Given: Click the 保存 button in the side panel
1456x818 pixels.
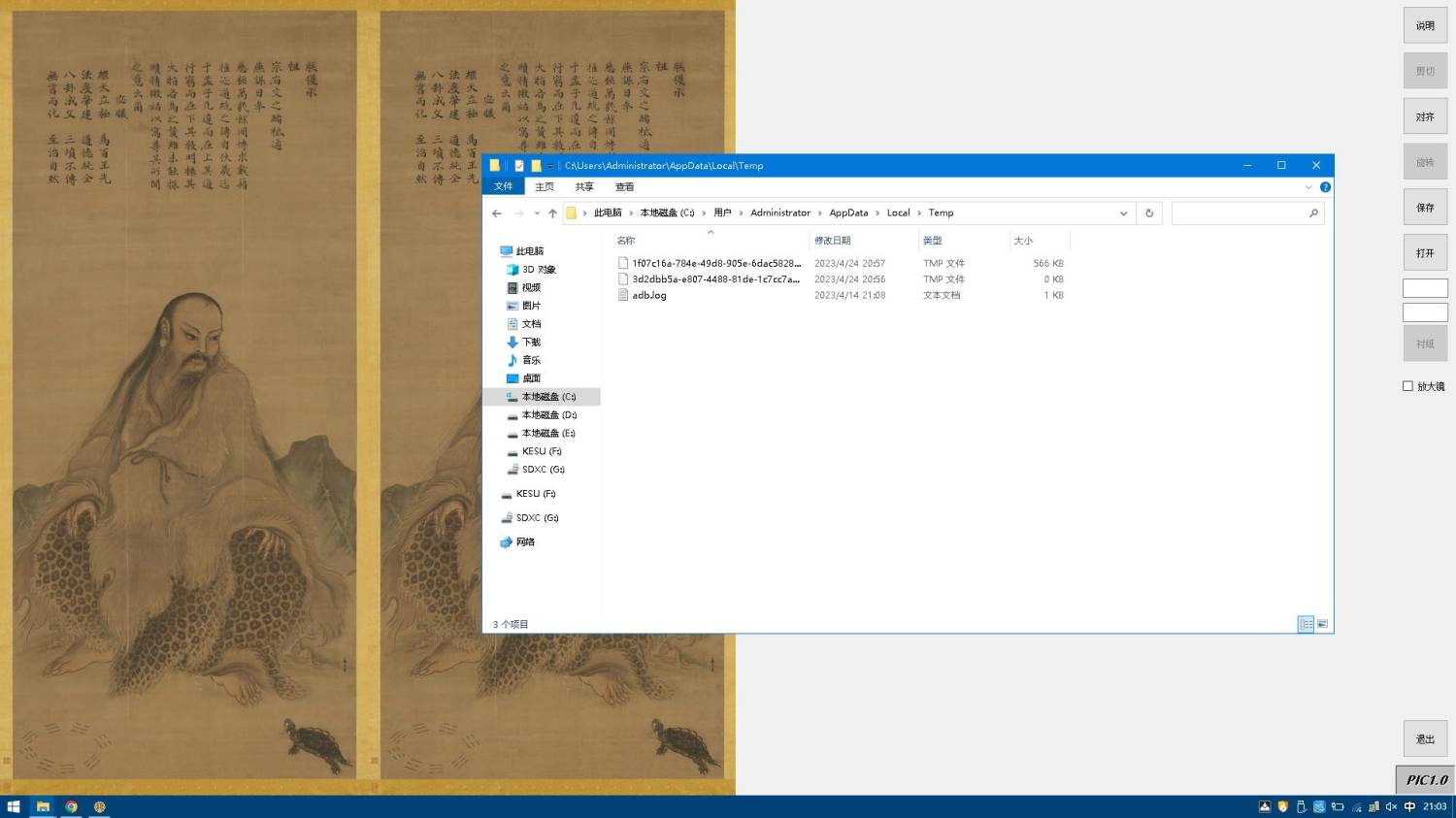Looking at the screenshot, I should (x=1424, y=208).
